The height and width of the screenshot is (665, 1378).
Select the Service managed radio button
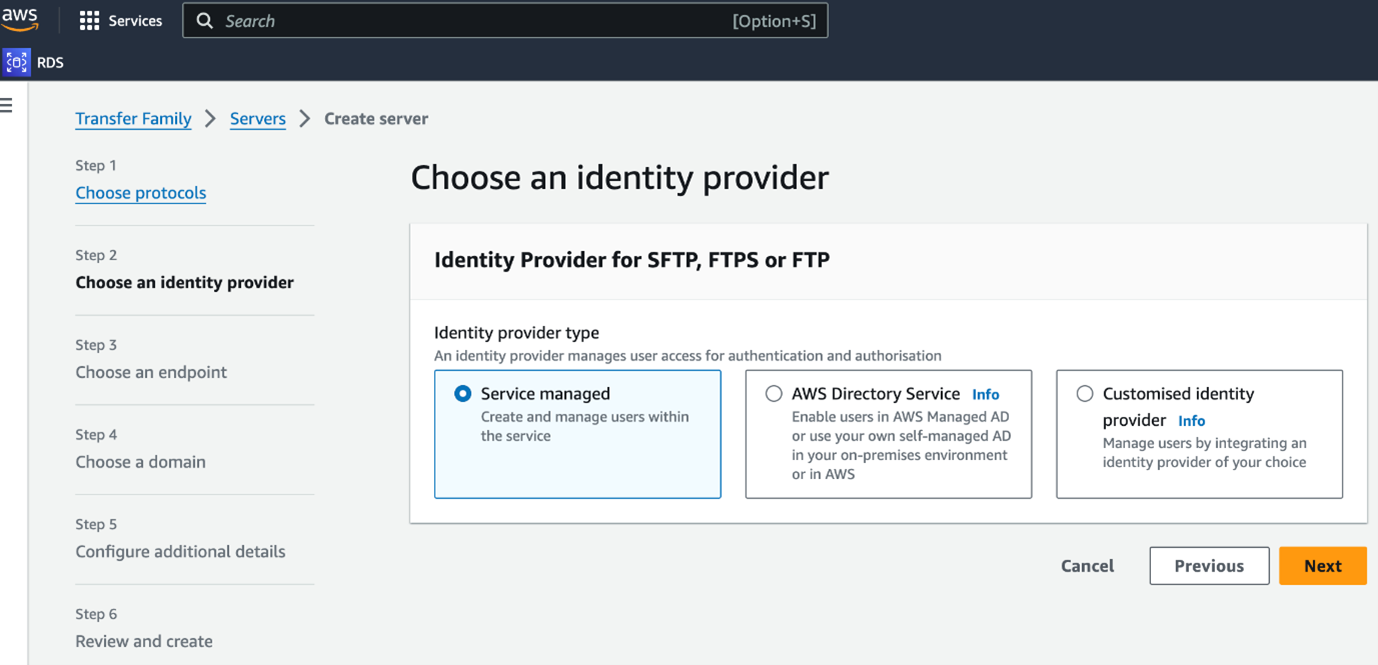(x=462, y=394)
